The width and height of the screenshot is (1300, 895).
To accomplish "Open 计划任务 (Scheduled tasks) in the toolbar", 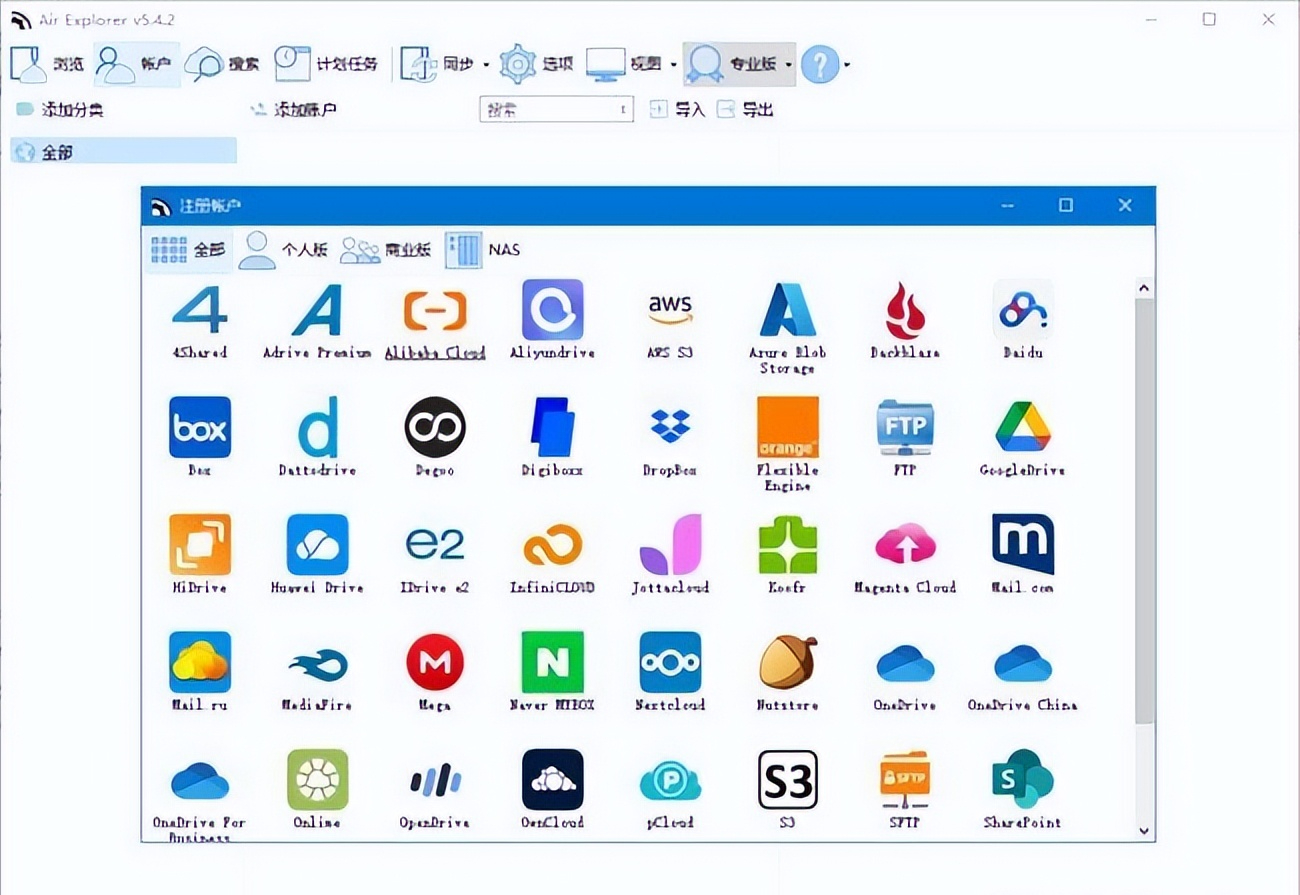I will (x=327, y=64).
